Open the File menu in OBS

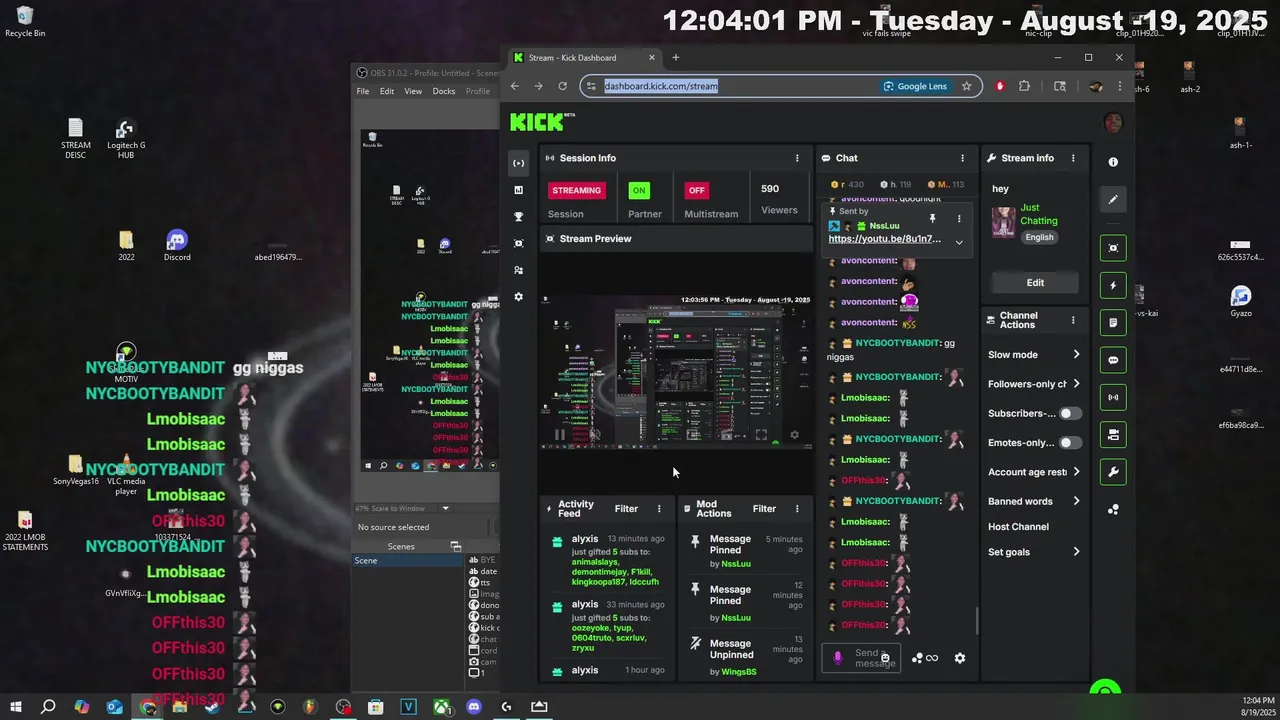(x=363, y=91)
